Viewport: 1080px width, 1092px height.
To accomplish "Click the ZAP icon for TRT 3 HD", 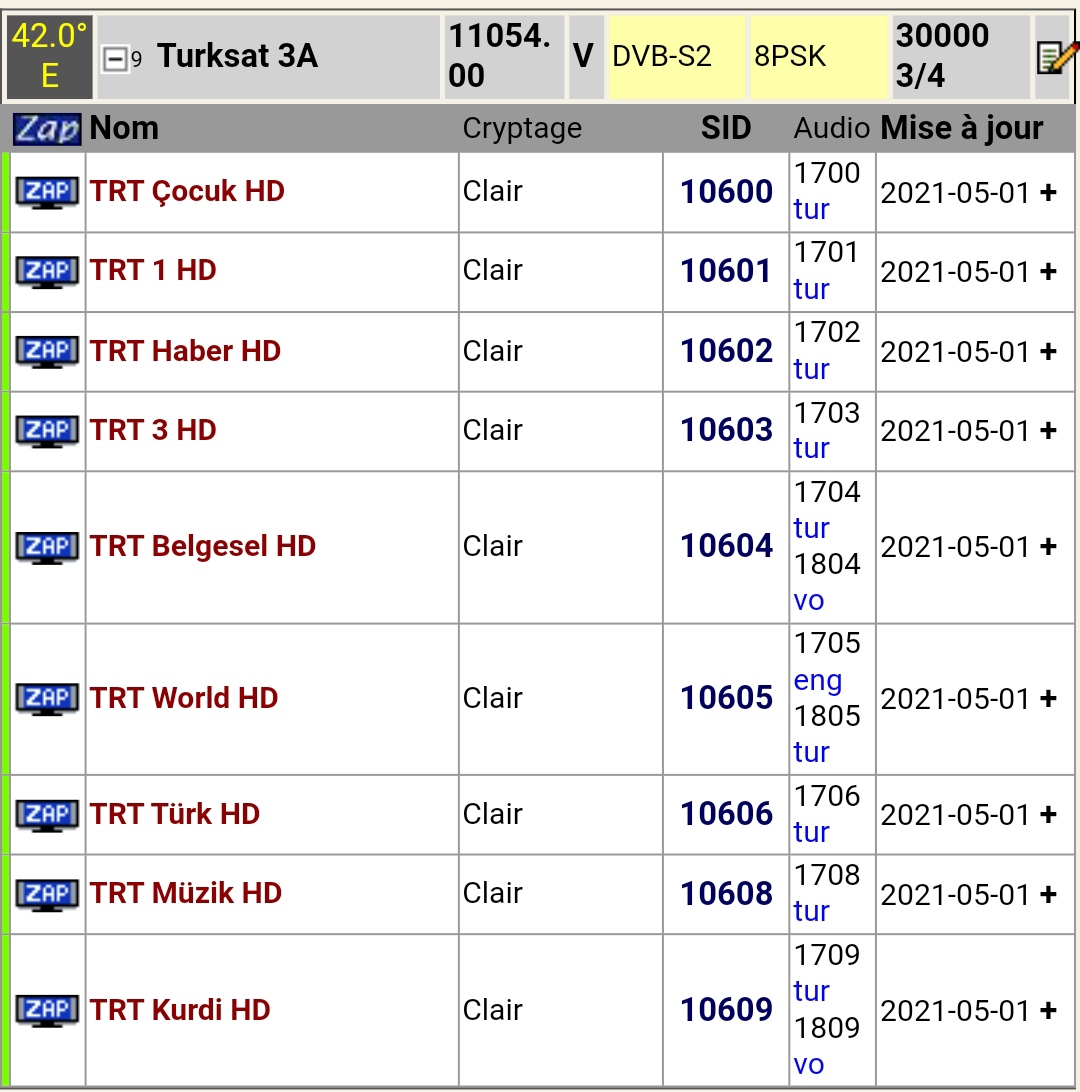I will 47,431.
